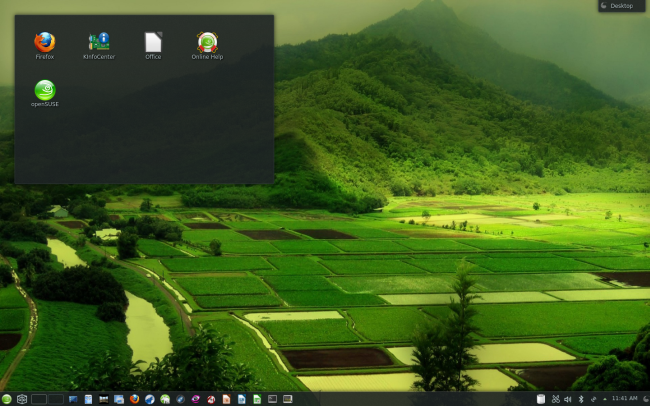Open the Online Help shortcut
The image size is (650, 406).
[207, 46]
